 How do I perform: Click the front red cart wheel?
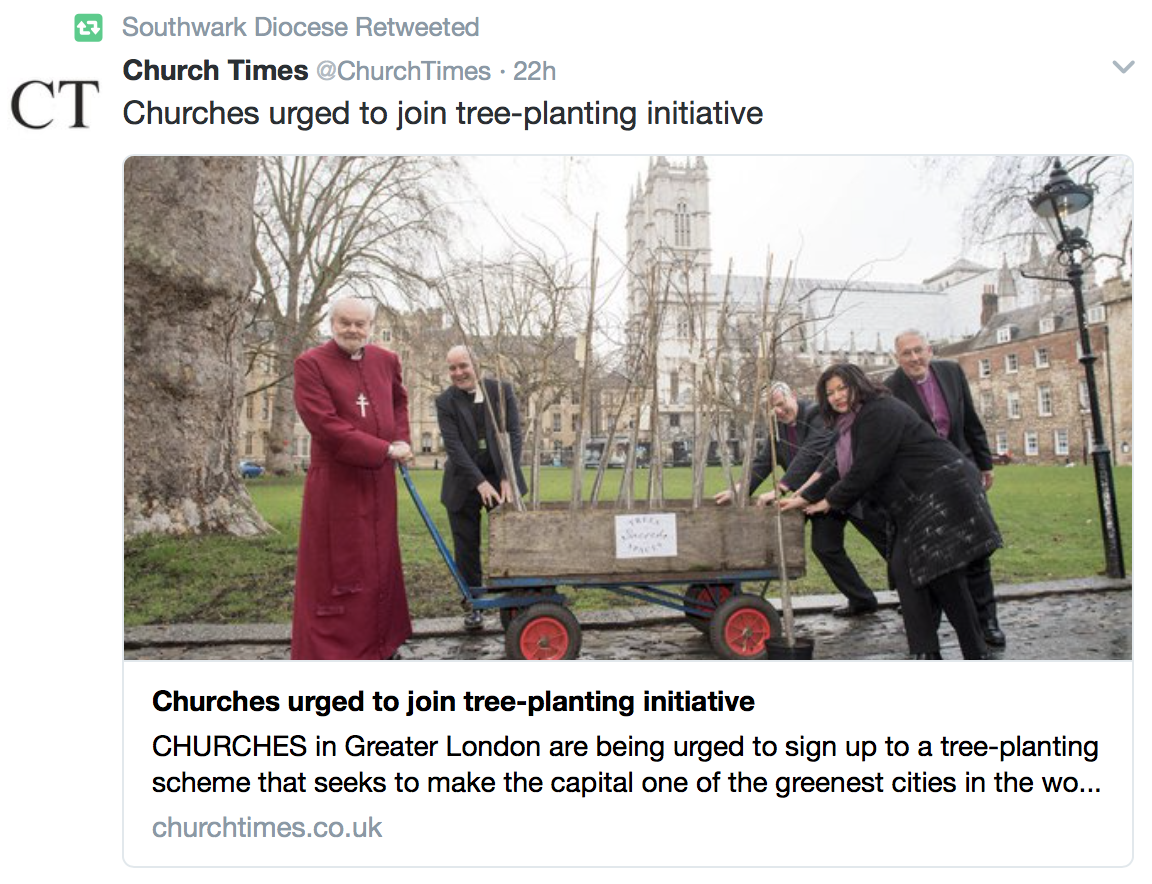click(x=543, y=632)
